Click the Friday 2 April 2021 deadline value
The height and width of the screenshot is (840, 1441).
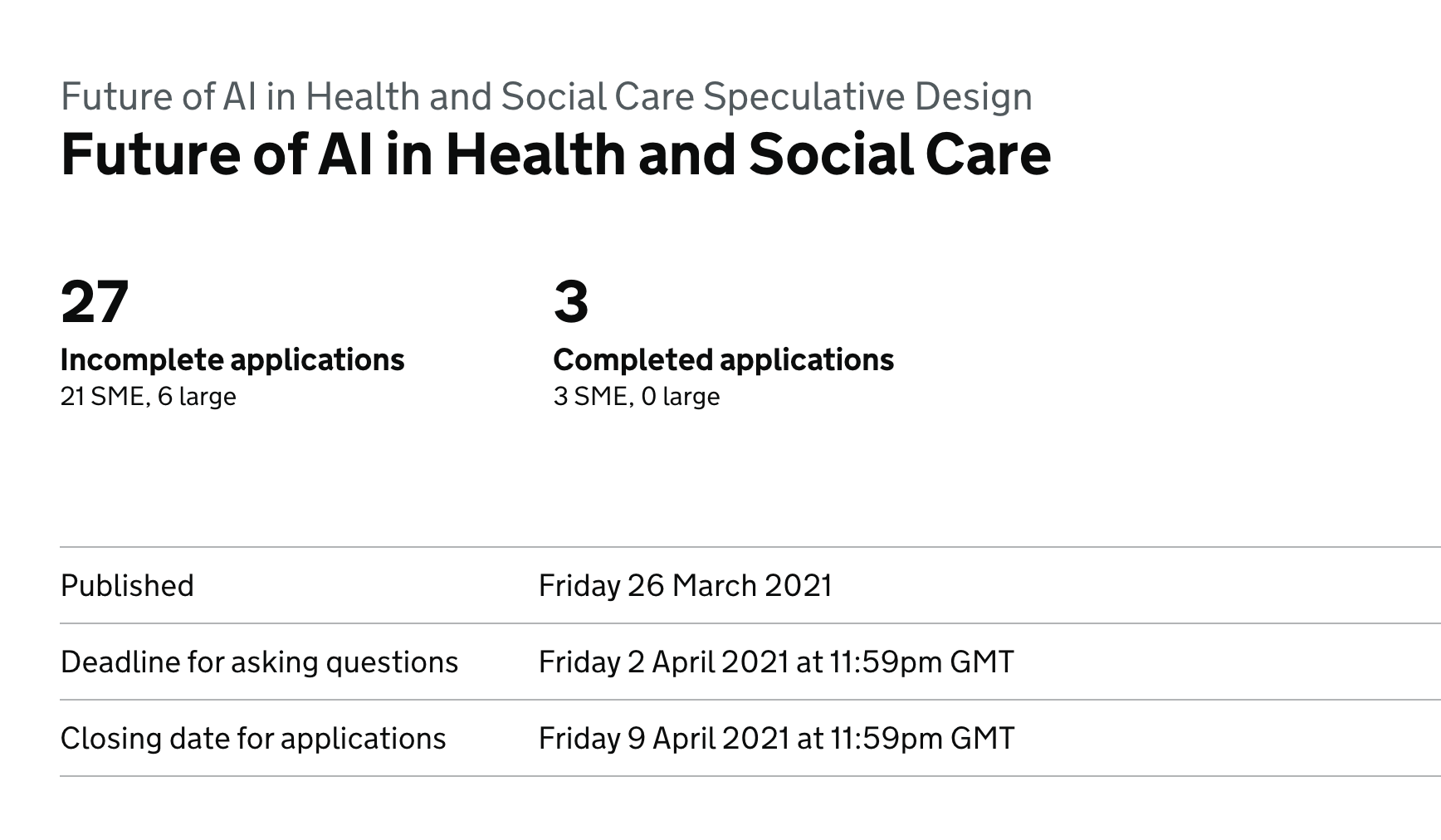pyautogui.click(x=776, y=662)
